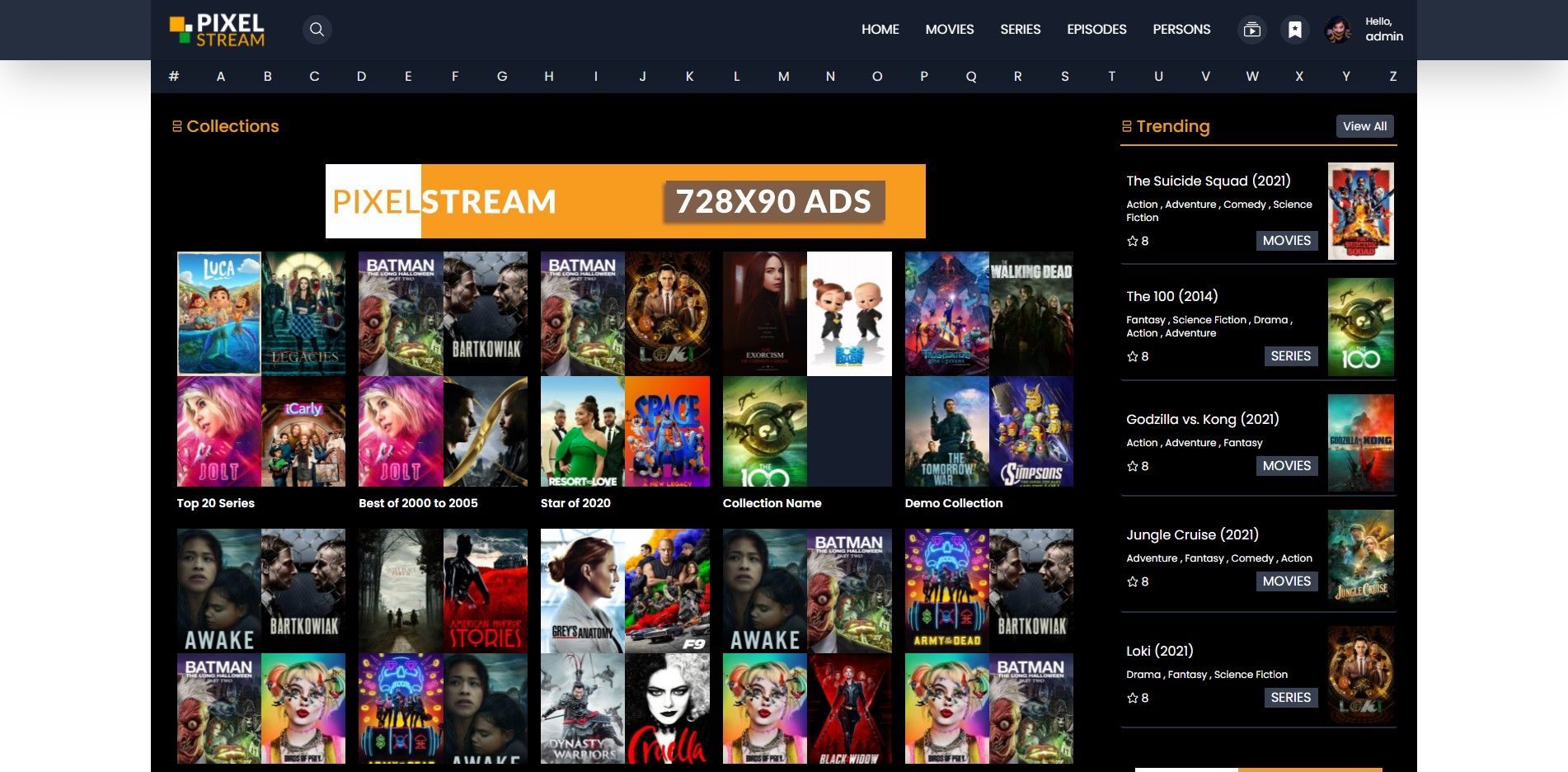1568x772 pixels.
Task: Open Best of 2000 to 2005 collection
Action: [x=418, y=503]
